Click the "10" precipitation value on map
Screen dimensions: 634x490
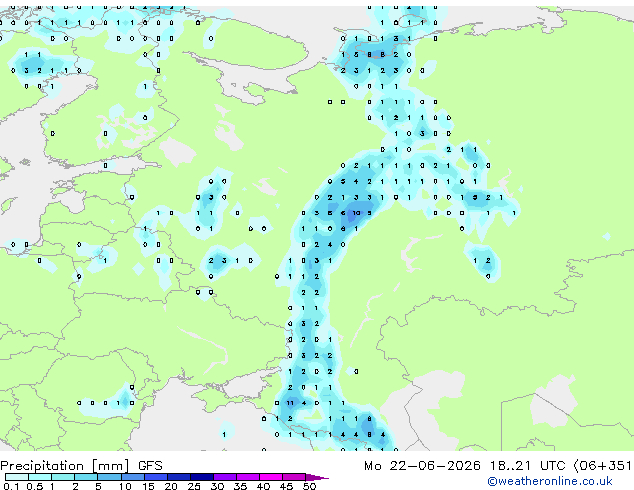pyautogui.click(x=356, y=213)
